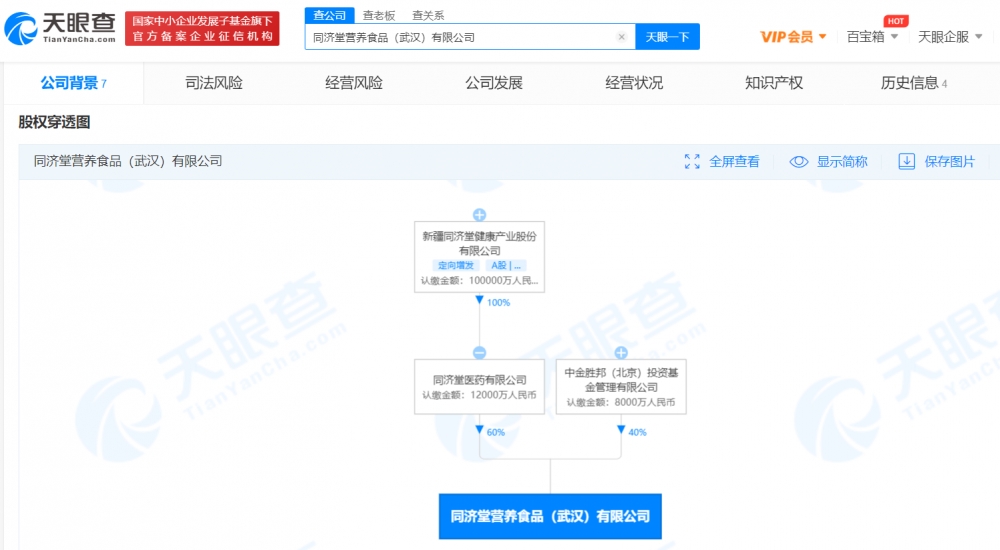Clear the search box with the X icon
Image resolution: width=1000 pixels, height=550 pixels.
[x=621, y=37]
